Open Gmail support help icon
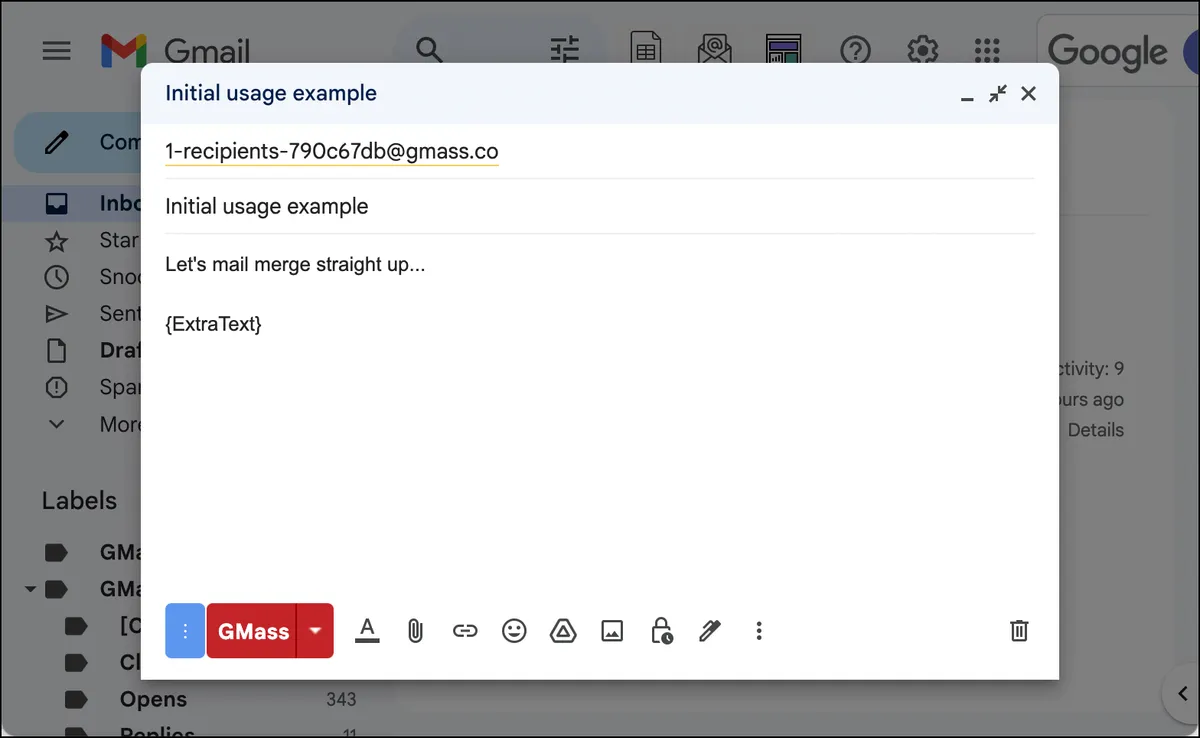Image resolution: width=1200 pixels, height=738 pixels. [856, 50]
